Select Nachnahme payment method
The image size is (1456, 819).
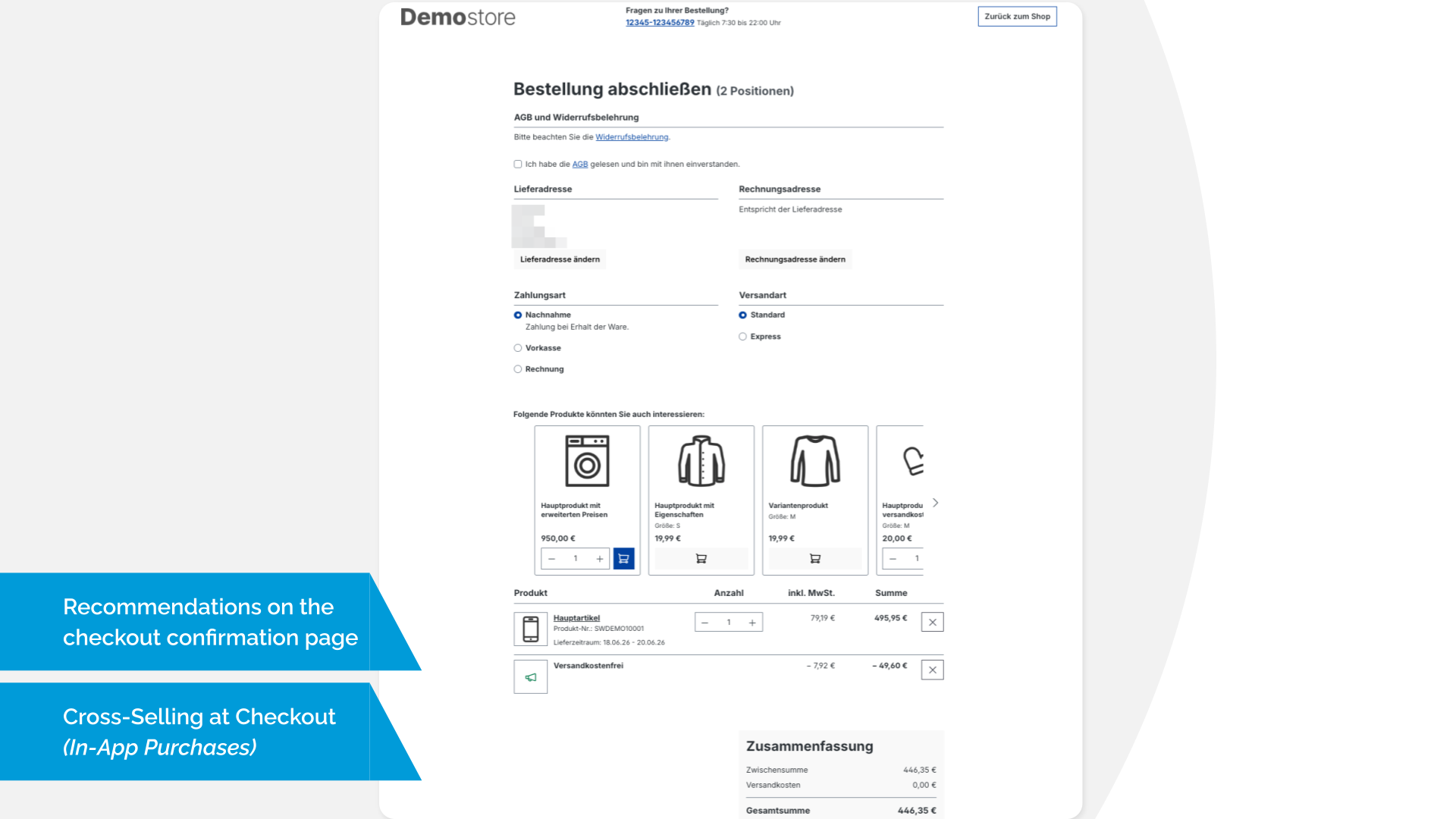(518, 315)
